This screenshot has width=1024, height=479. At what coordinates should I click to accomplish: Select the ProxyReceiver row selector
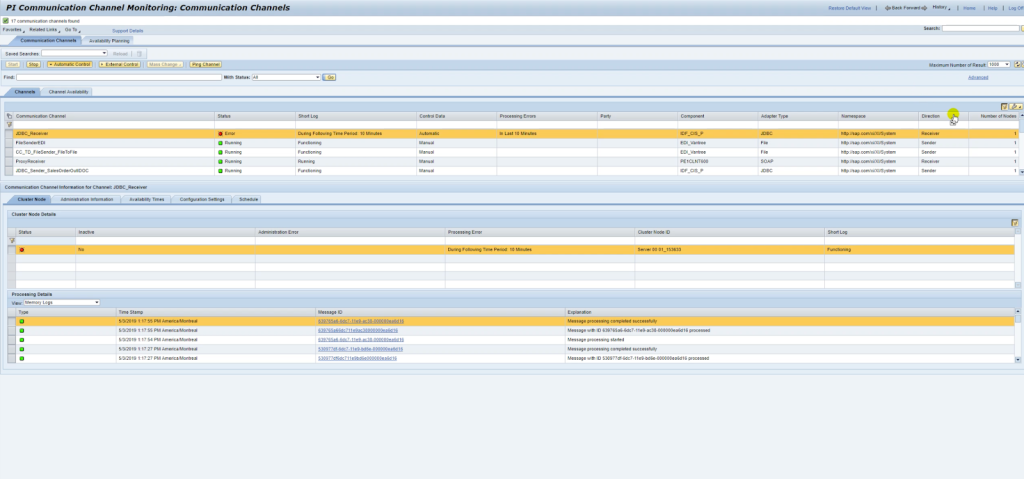[x=9, y=161]
